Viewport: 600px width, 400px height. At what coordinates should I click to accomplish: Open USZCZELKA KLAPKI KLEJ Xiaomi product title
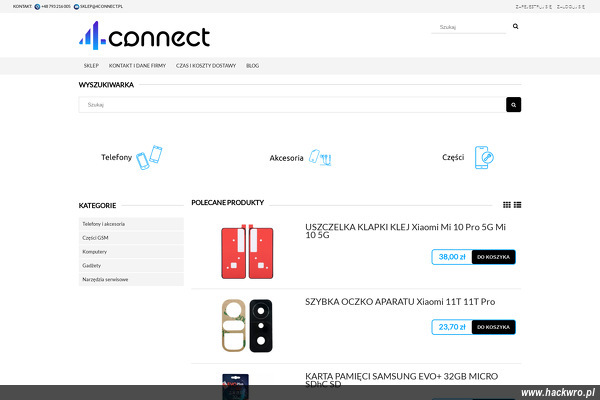(x=406, y=231)
